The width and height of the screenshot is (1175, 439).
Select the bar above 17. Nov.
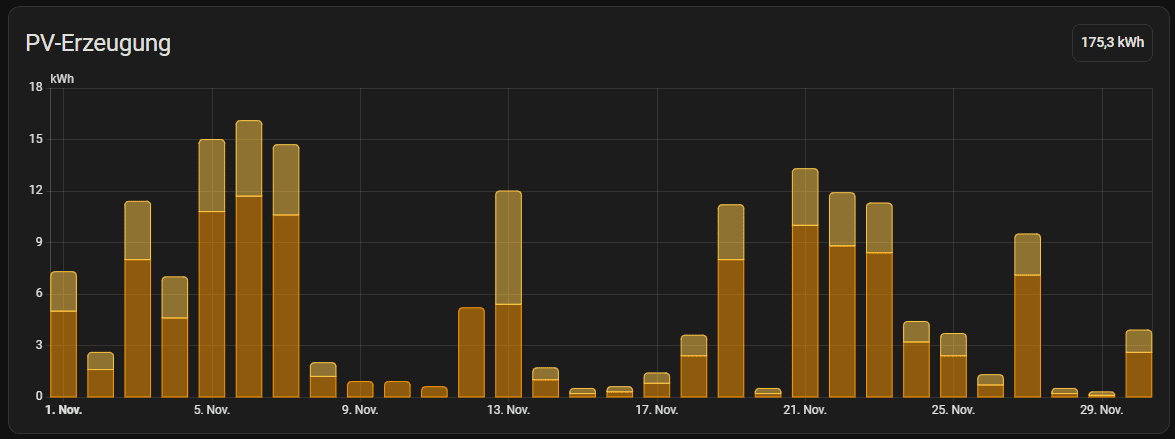pyautogui.click(x=657, y=384)
